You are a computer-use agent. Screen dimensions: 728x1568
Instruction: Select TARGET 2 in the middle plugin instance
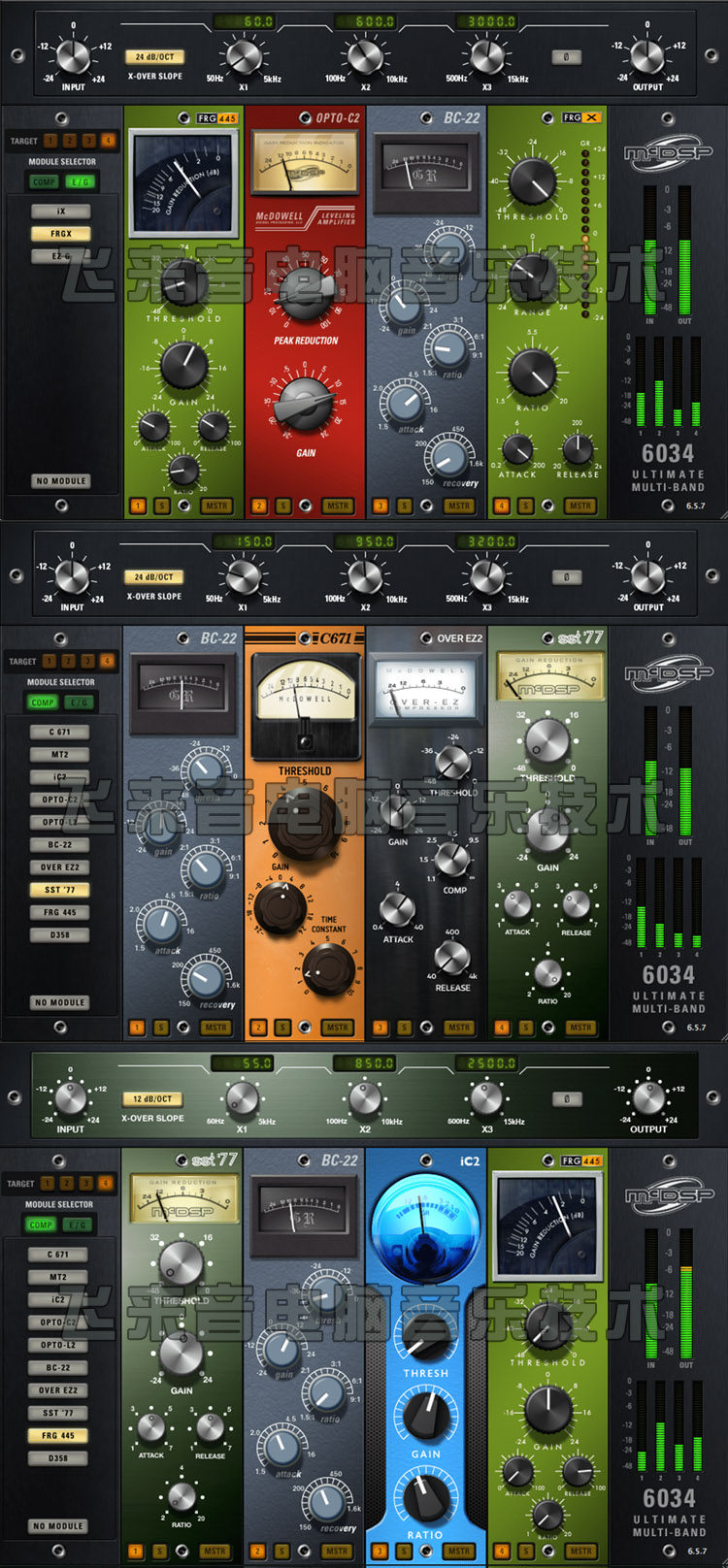click(x=68, y=661)
